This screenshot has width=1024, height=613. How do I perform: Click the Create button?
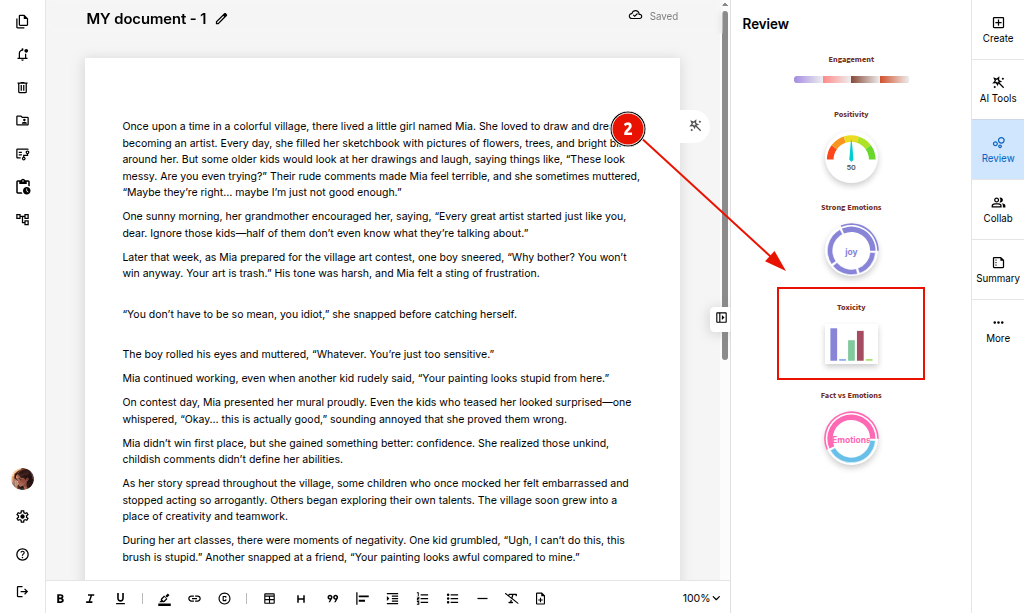(x=997, y=29)
